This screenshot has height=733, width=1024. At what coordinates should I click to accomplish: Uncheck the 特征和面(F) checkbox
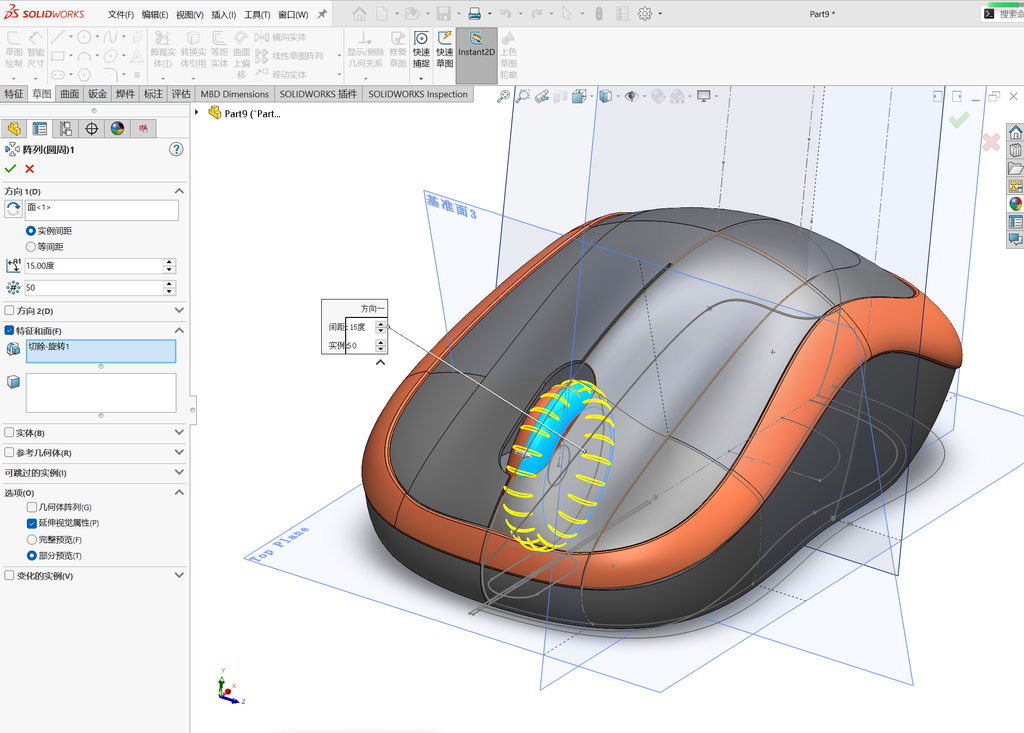coord(9,331)
